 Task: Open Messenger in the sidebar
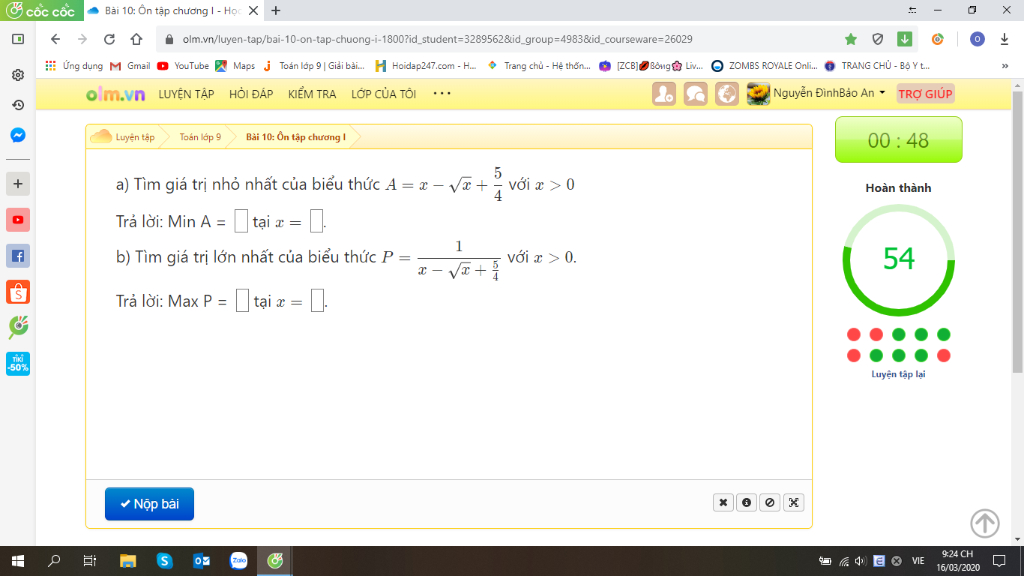18,135
